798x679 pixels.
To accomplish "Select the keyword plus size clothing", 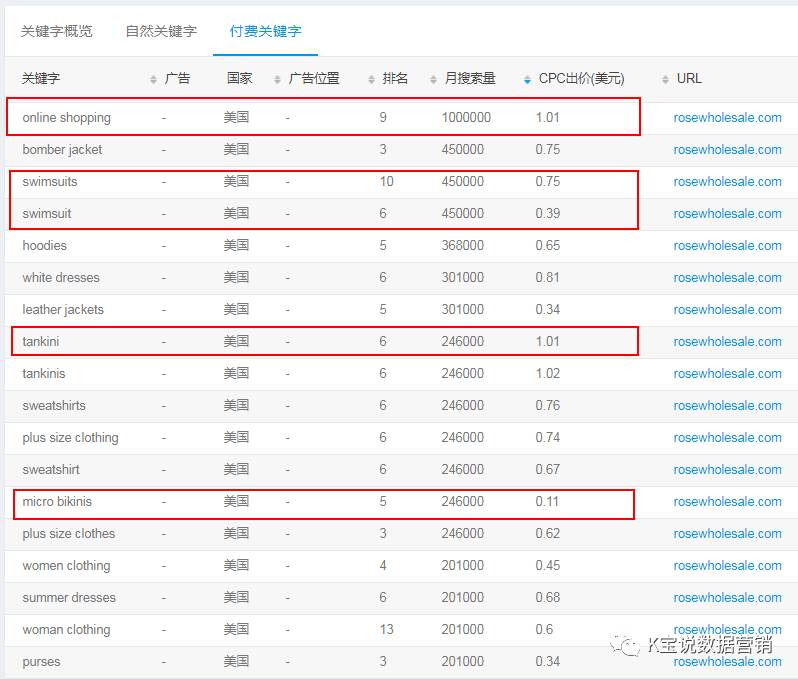I will click(x=70, y=438).
